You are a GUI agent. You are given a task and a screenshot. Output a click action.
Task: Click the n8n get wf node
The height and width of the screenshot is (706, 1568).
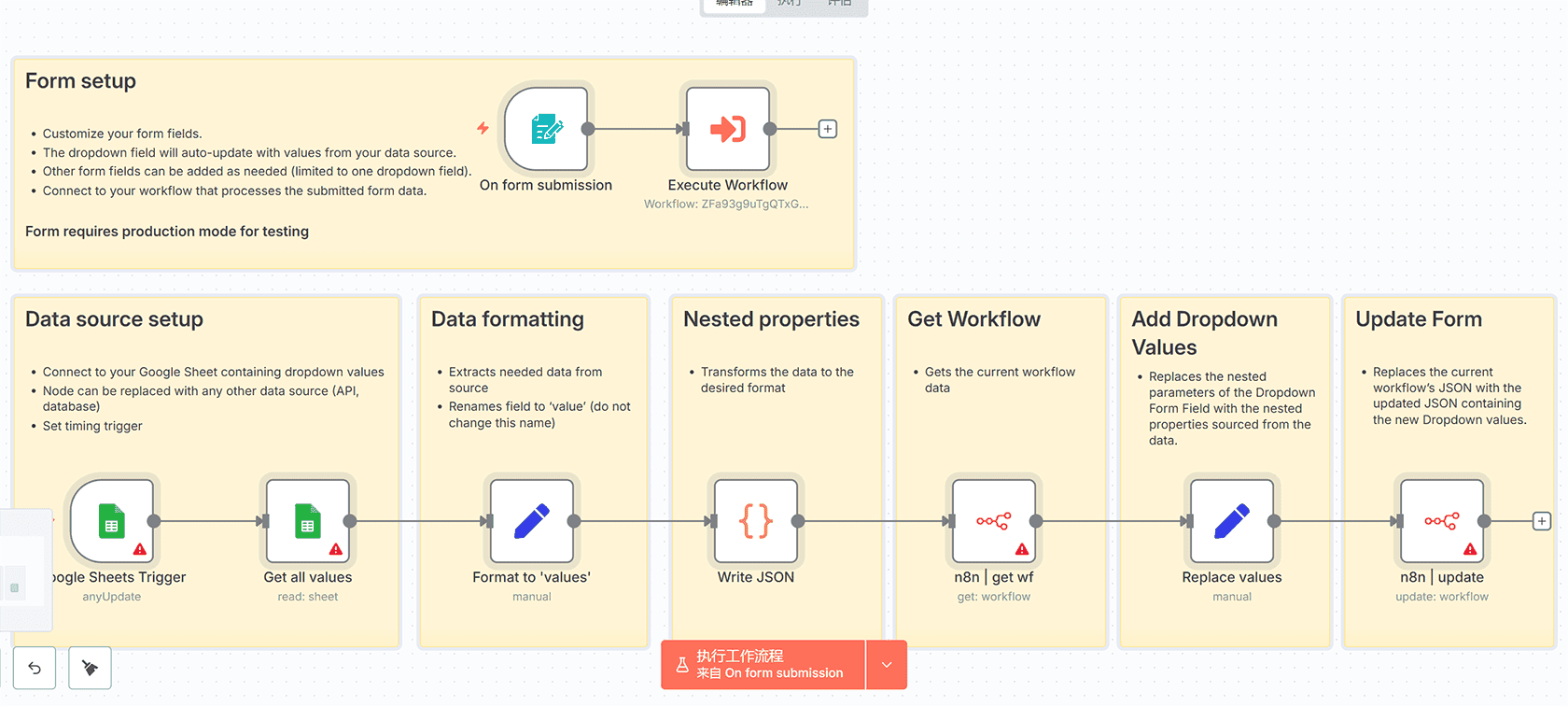993,521
